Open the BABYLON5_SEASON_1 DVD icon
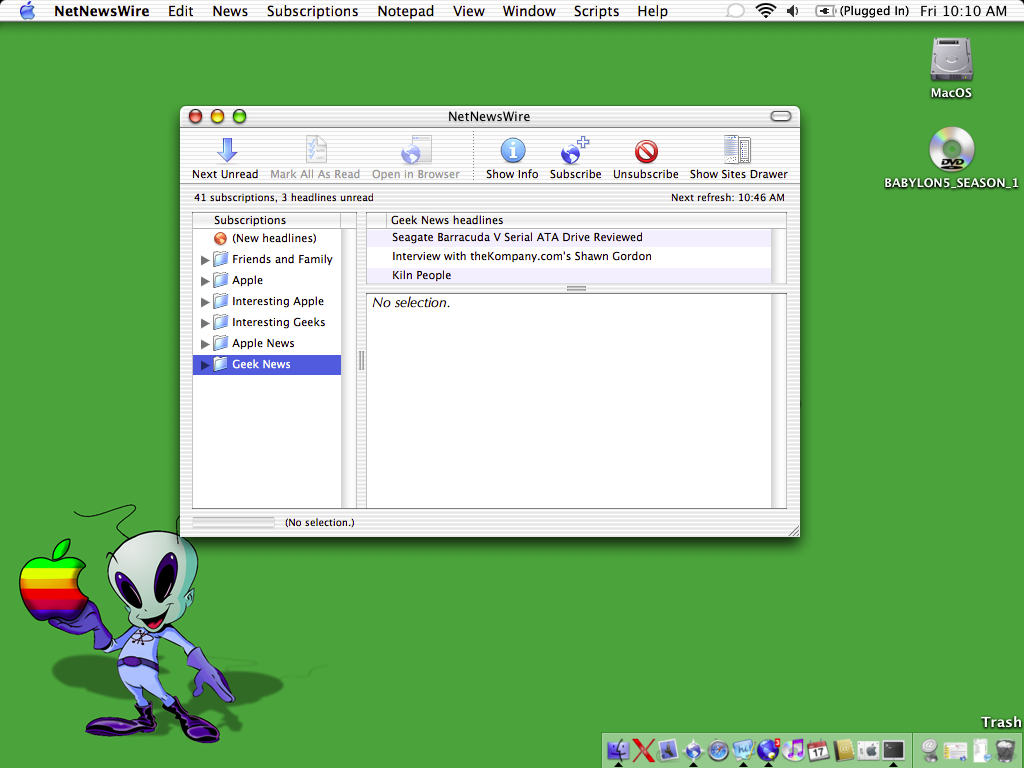Viewport: 1024px width, 768px height. (951, 150)
